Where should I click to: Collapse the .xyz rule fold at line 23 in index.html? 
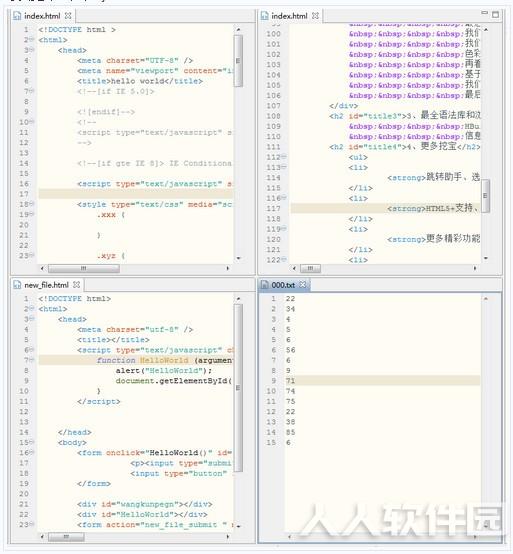point(32,255)
